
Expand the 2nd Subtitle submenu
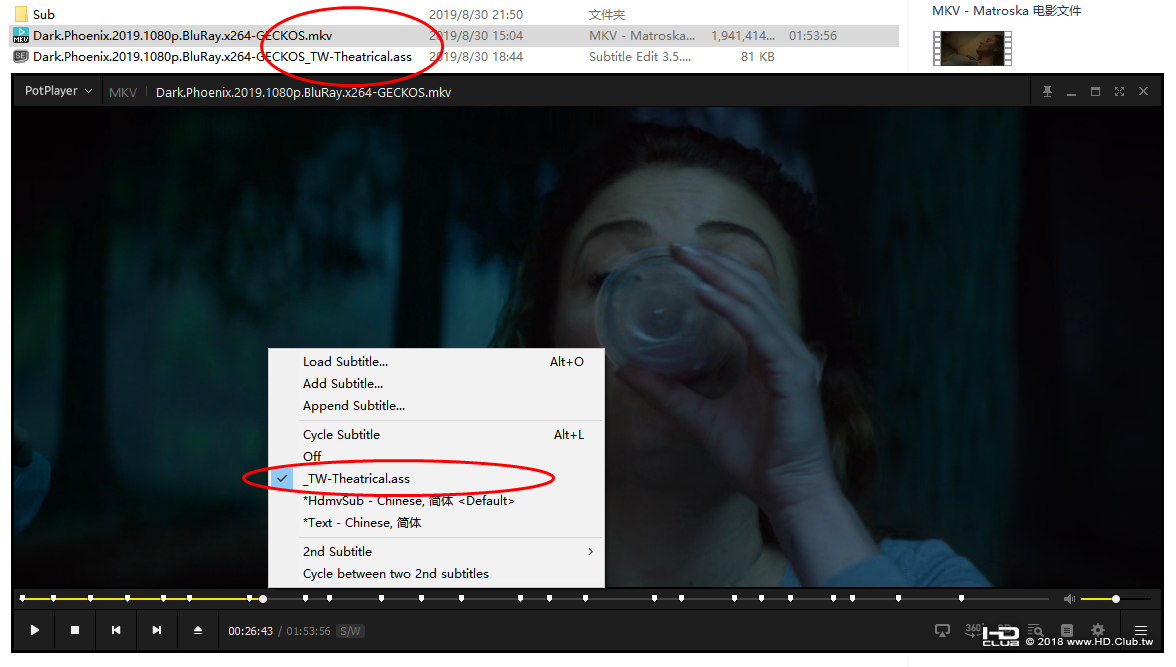pyautogui.click(x=436, y=551)
